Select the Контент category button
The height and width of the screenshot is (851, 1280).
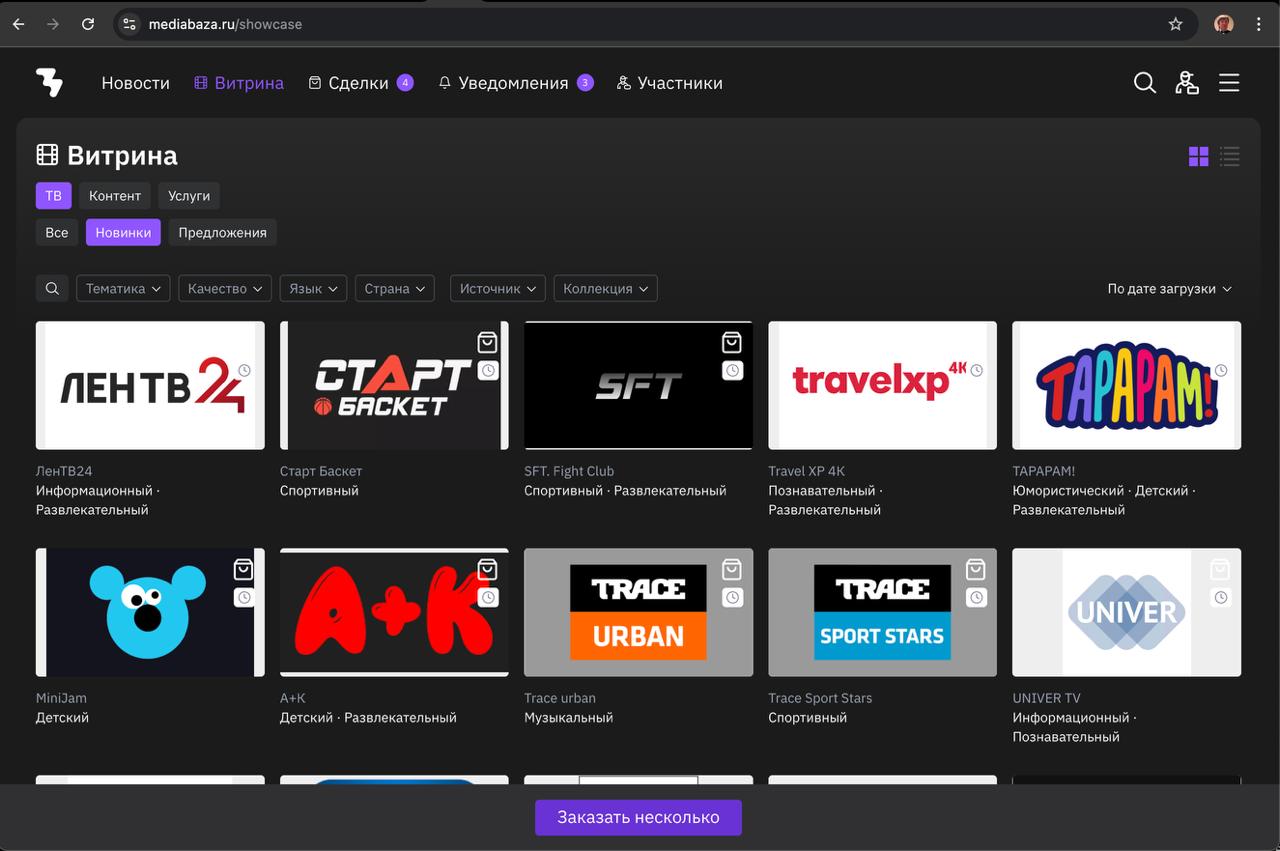point(115,196)
